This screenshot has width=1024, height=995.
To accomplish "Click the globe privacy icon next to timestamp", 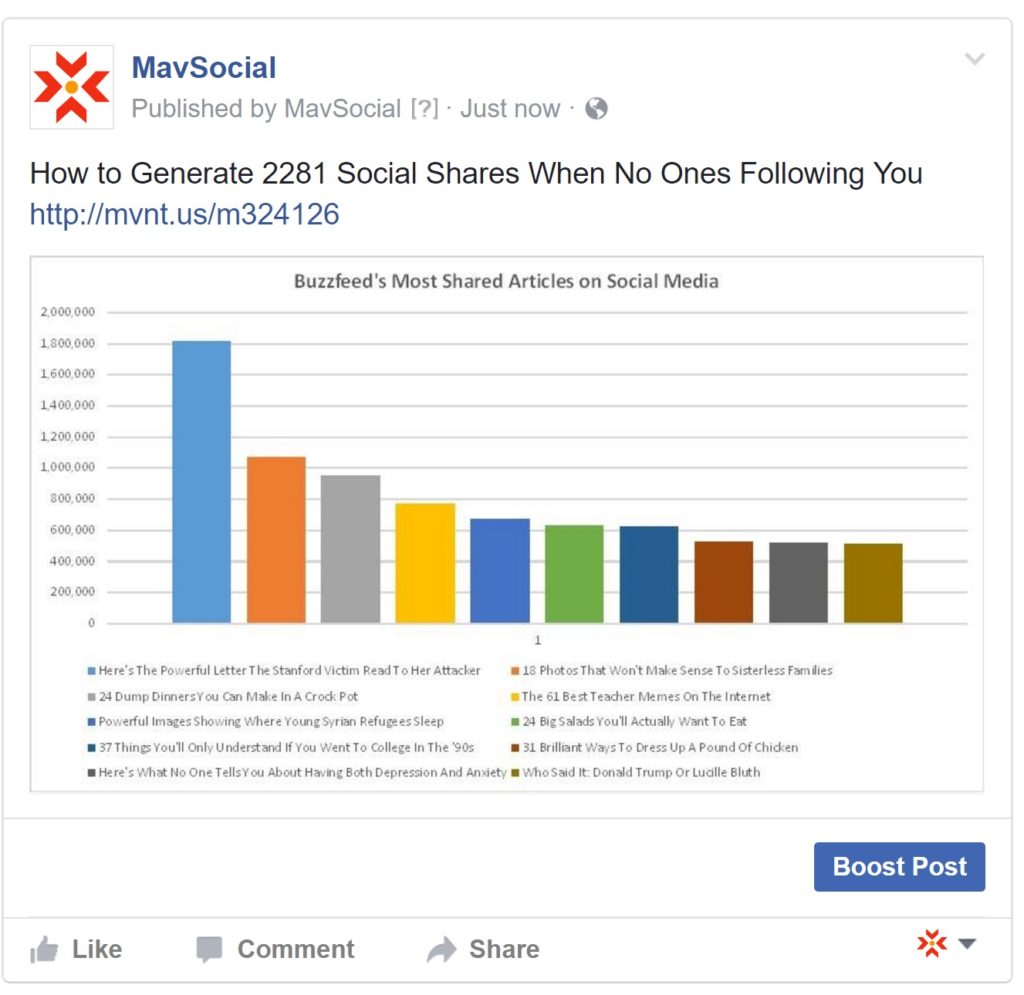I will [x=597, y=110].
